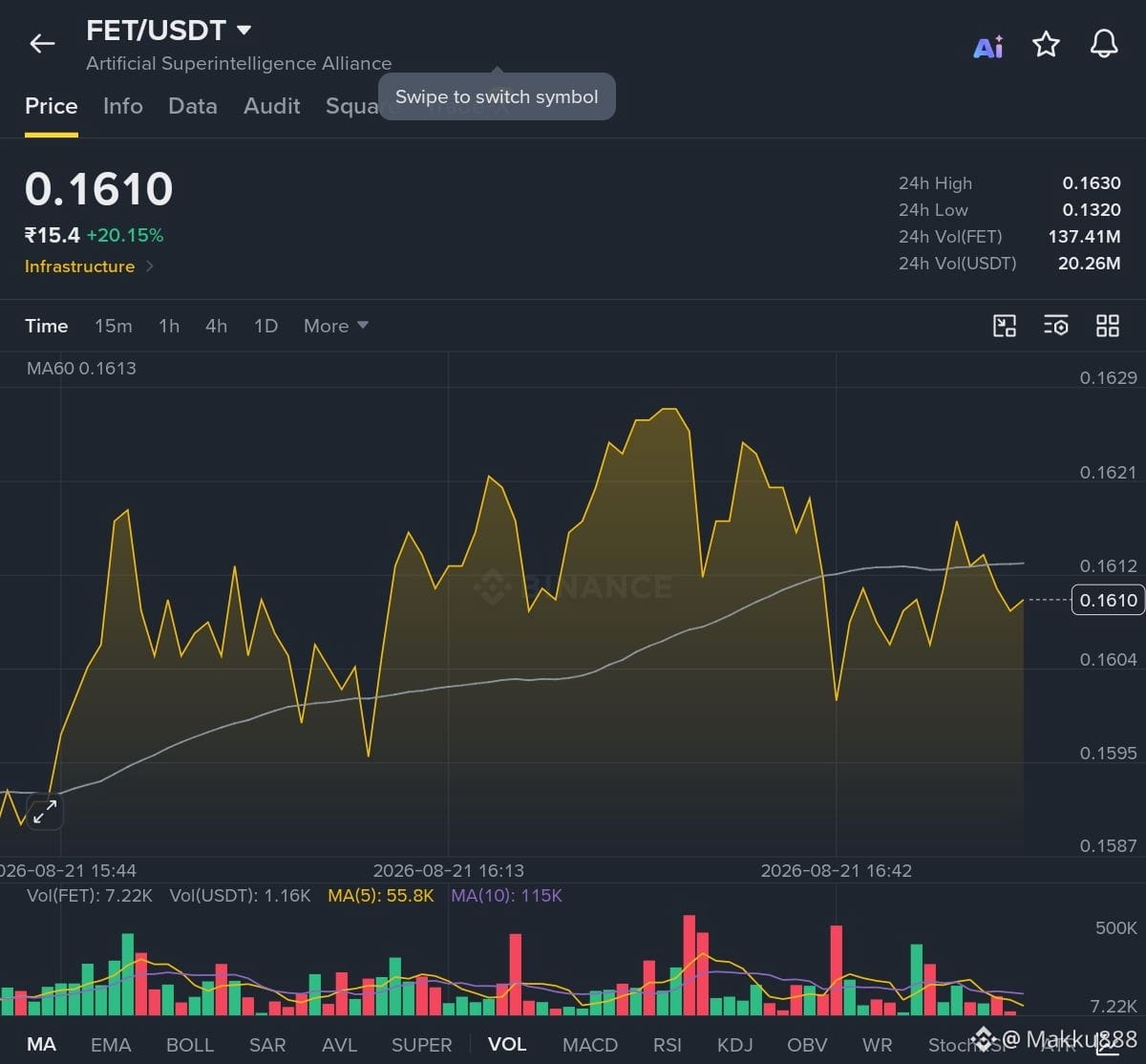The height and width of the screenshot is (1064, 1146).
Task: Toggle the VOL sub-indicator
Action: point(507,1044)
